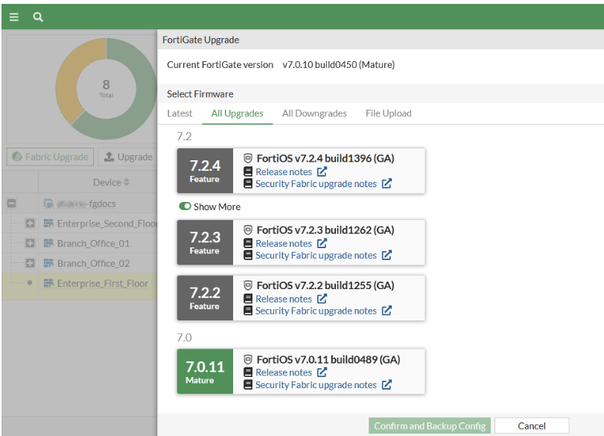Sort by the Device column header
This screenshot has height=436, width=604.
[x=111, y=182]
